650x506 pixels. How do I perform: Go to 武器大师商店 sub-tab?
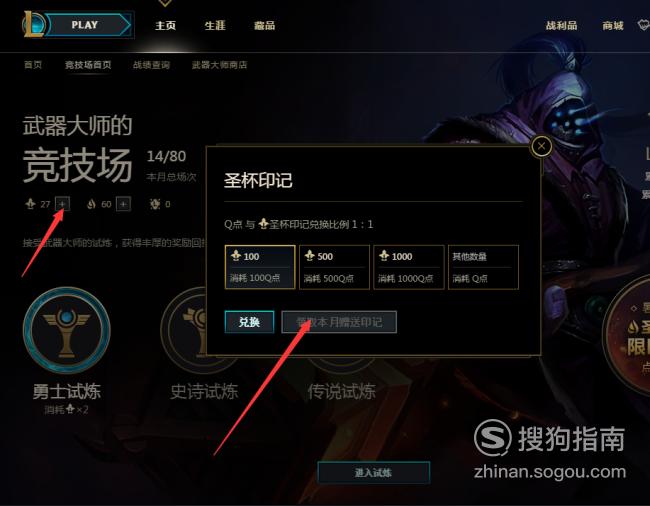(219, 65)
